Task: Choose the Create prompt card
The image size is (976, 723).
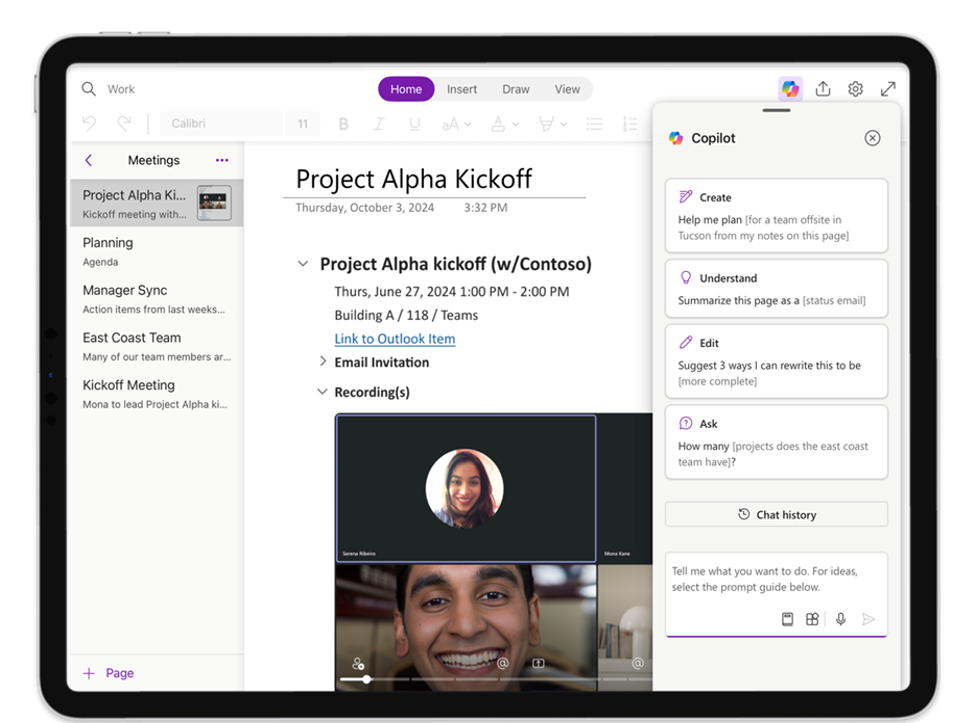Action: (x=776, y=216)
